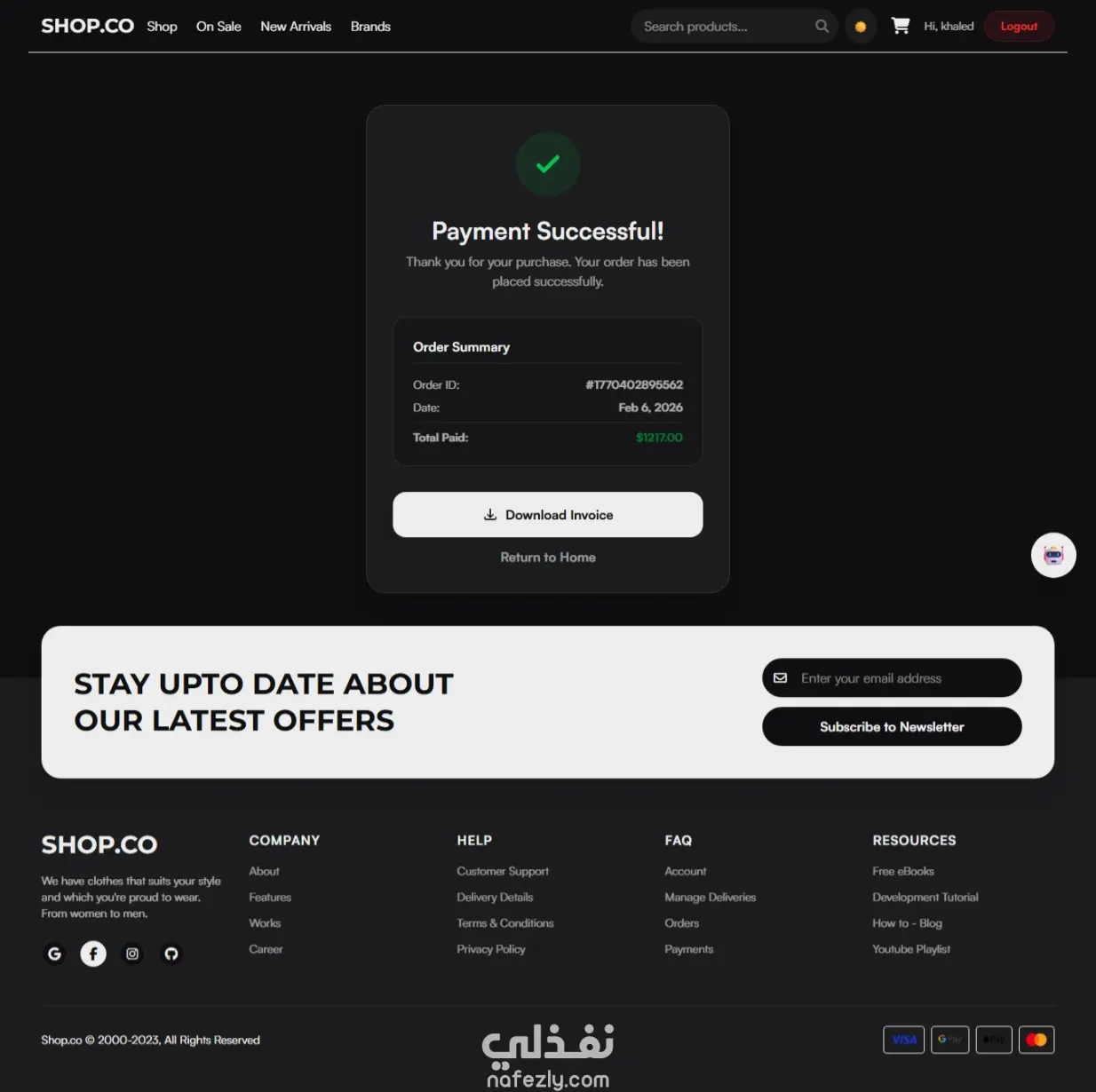1096x1092 pixels.
Task: Click the red Logout button
Action: pyautogui.click(x=1019, y=27)
